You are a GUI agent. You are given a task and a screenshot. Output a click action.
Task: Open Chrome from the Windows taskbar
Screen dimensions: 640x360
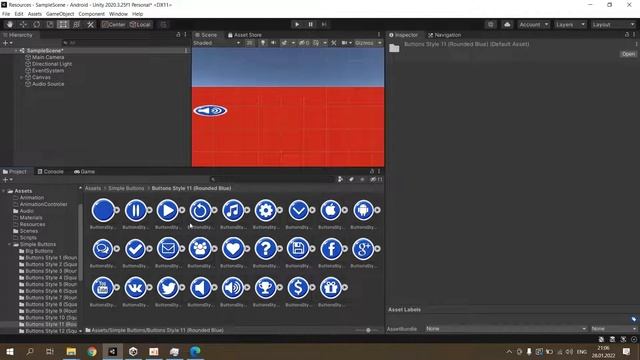[x=92, y=351]
